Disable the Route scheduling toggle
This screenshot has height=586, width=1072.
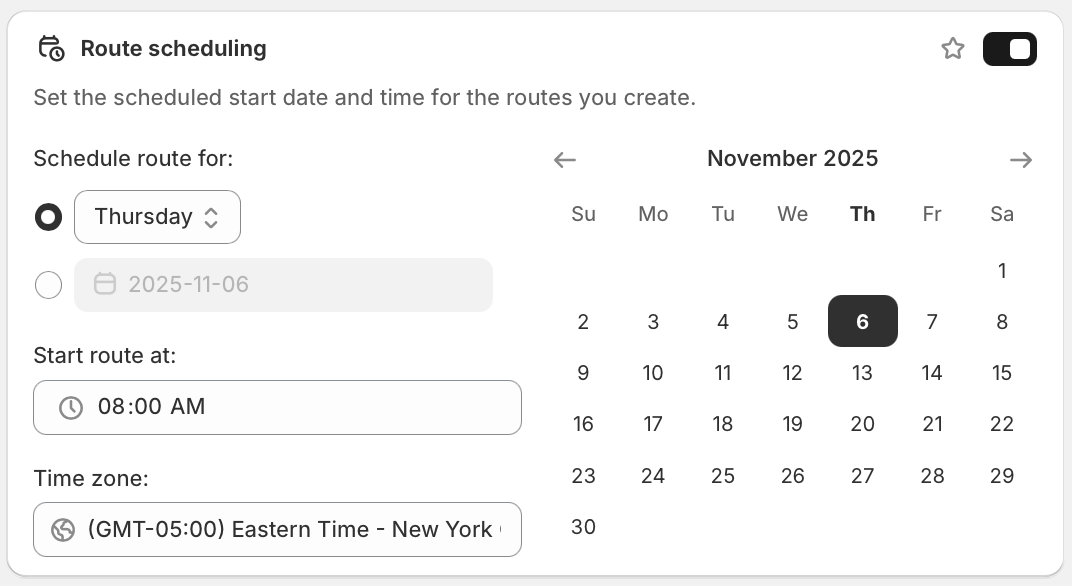click(1009, 49)
